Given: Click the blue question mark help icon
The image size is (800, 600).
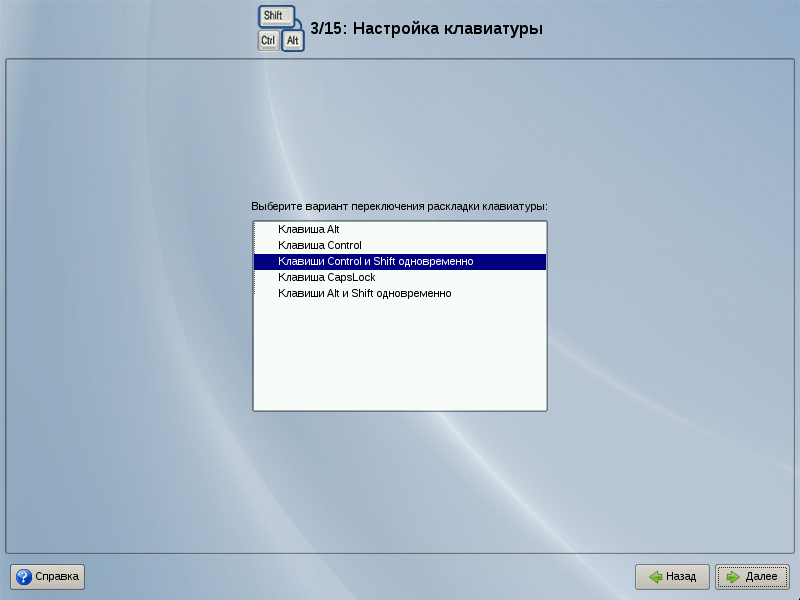Looking at the screenshot, I should 24,577.
